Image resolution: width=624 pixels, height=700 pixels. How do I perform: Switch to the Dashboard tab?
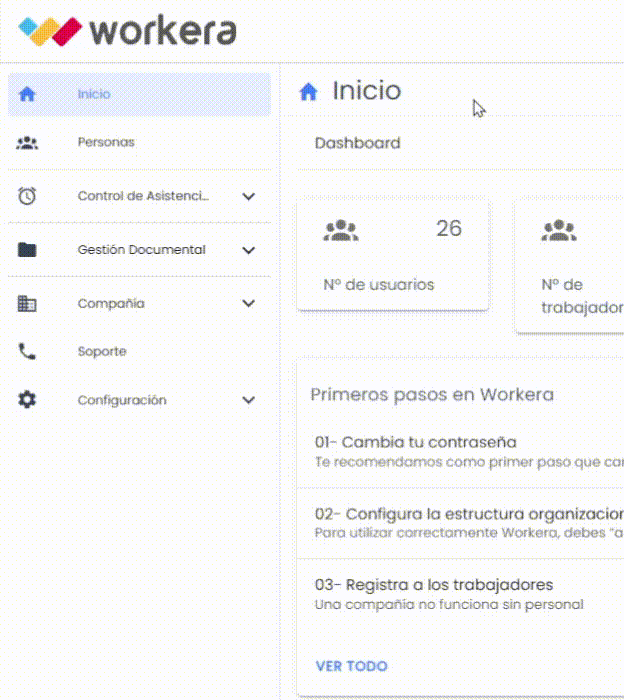357,143
